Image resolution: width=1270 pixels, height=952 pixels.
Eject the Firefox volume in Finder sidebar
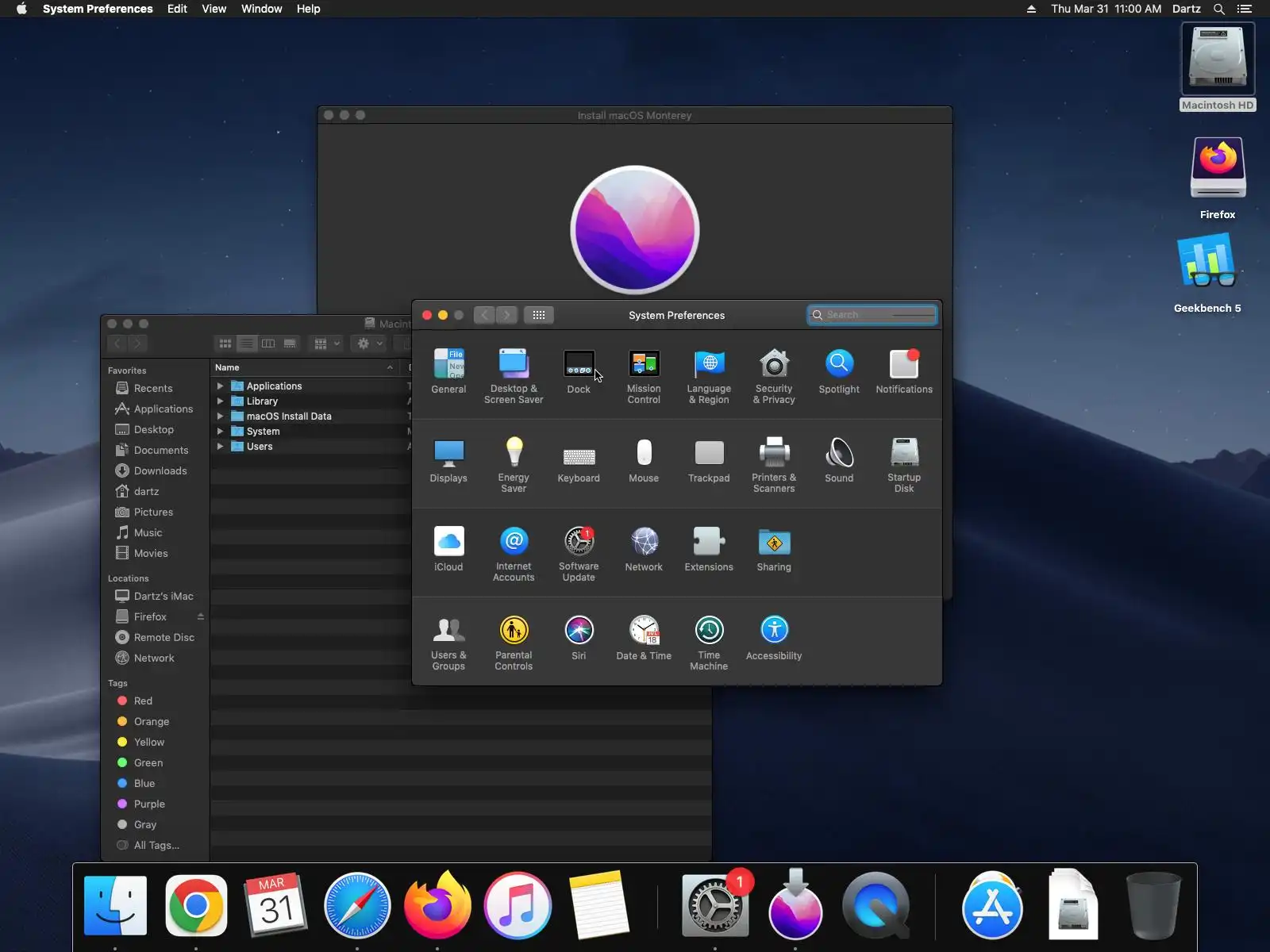pyautogui.click(x=201, y=616)
